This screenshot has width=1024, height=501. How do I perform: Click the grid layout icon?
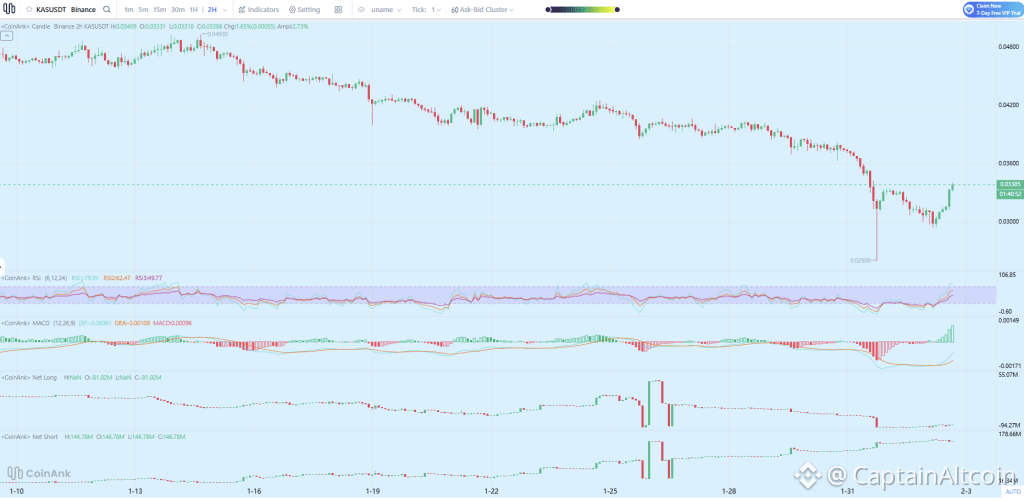coord(338,9)
